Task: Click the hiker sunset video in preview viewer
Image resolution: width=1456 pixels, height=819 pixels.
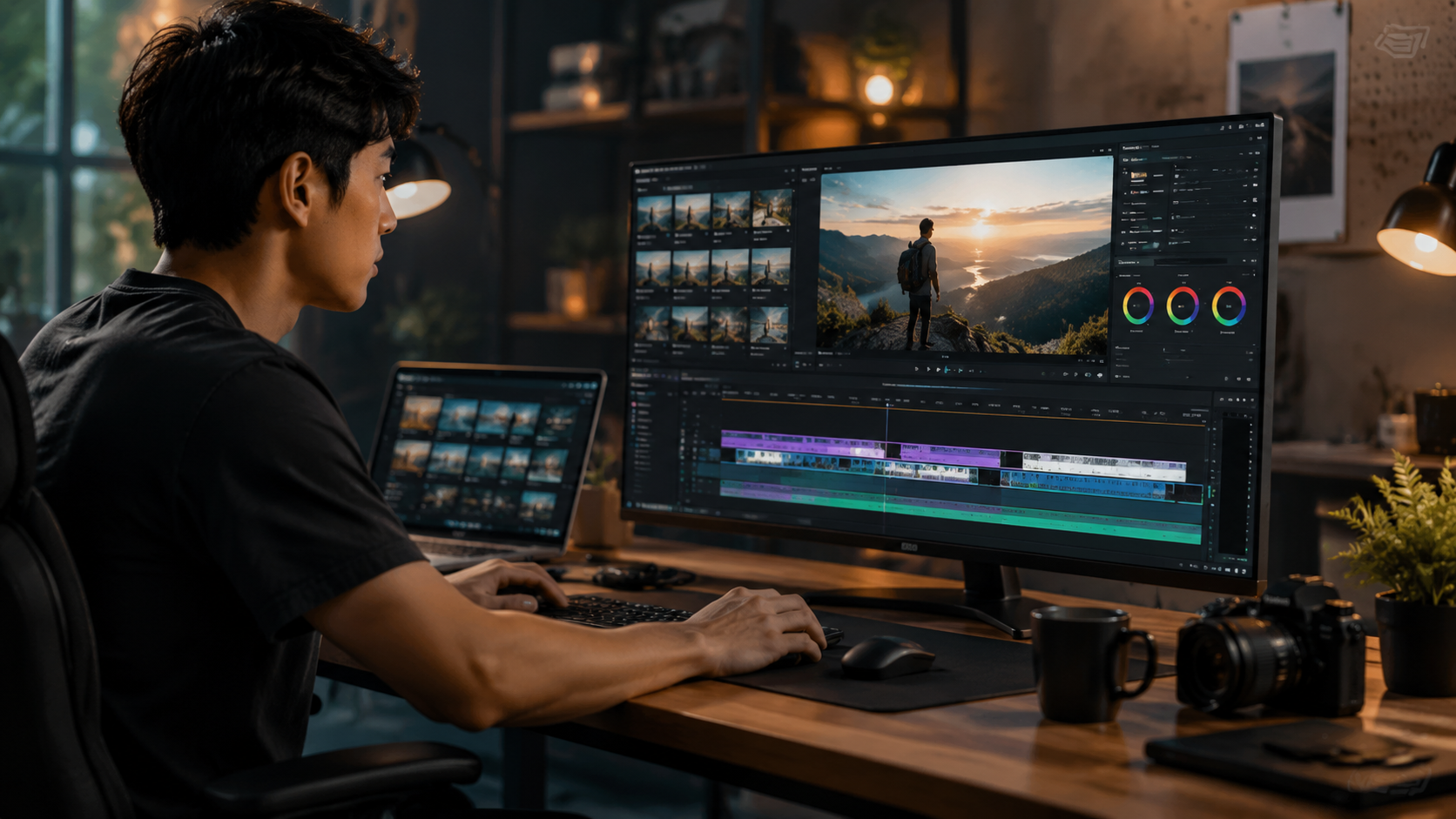Action: [965, 254]
